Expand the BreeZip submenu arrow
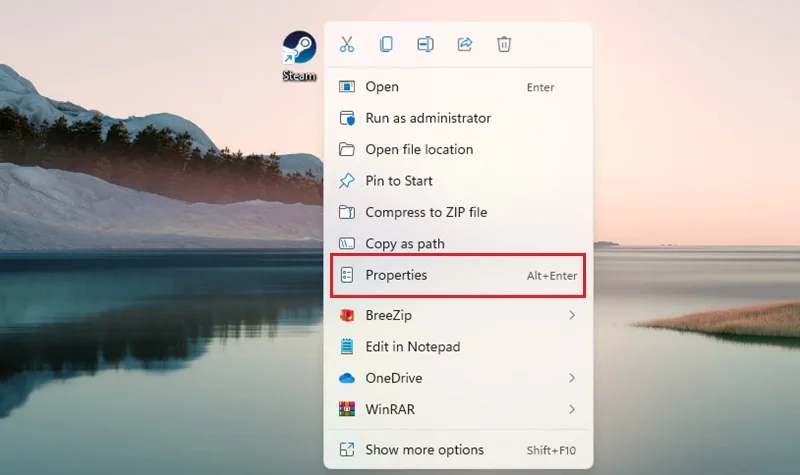The width and height of the screenshot is (800, 475). (572, 315)
